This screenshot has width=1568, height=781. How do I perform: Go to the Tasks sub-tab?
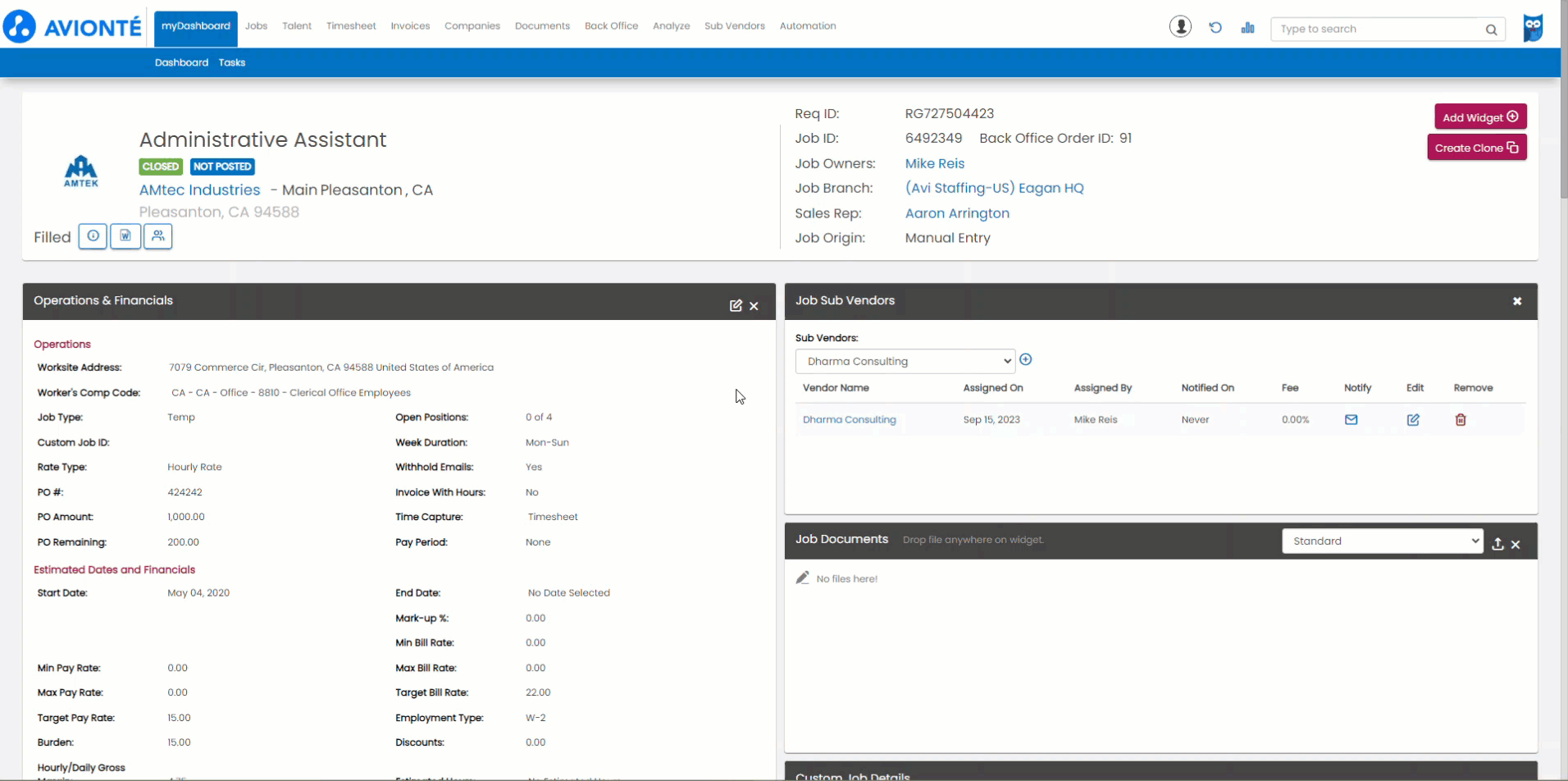click(x=232, y=62)
